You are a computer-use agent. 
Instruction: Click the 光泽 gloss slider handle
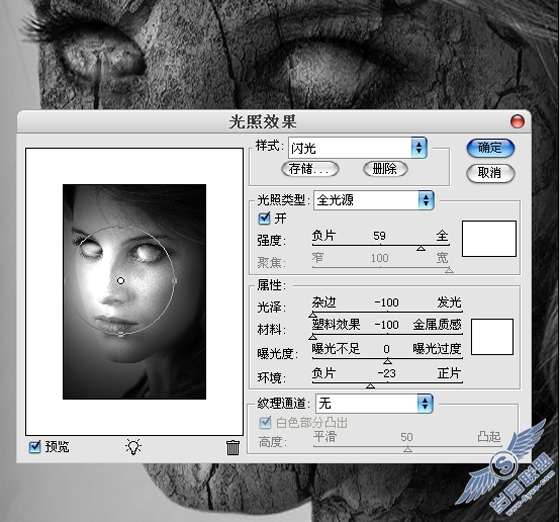(x=313, y=315)
